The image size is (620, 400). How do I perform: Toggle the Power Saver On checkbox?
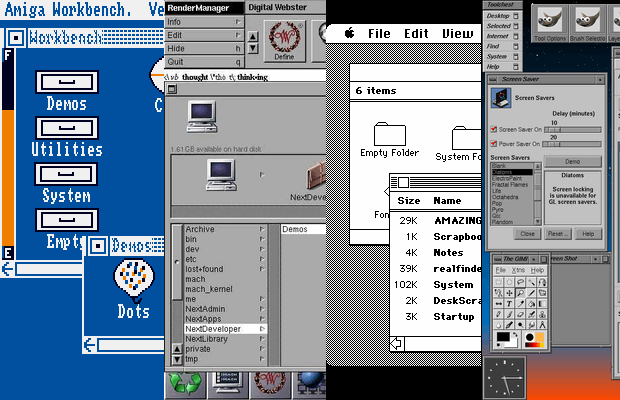[493, 143]
